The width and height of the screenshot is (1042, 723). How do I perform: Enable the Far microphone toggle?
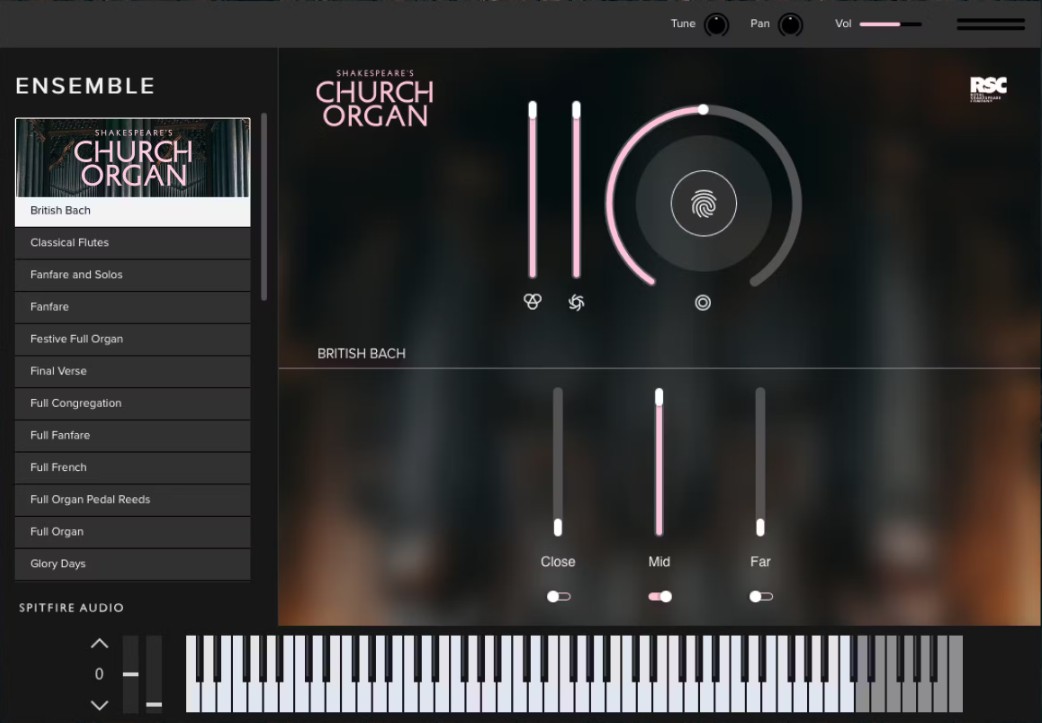[x=761, y=597]
